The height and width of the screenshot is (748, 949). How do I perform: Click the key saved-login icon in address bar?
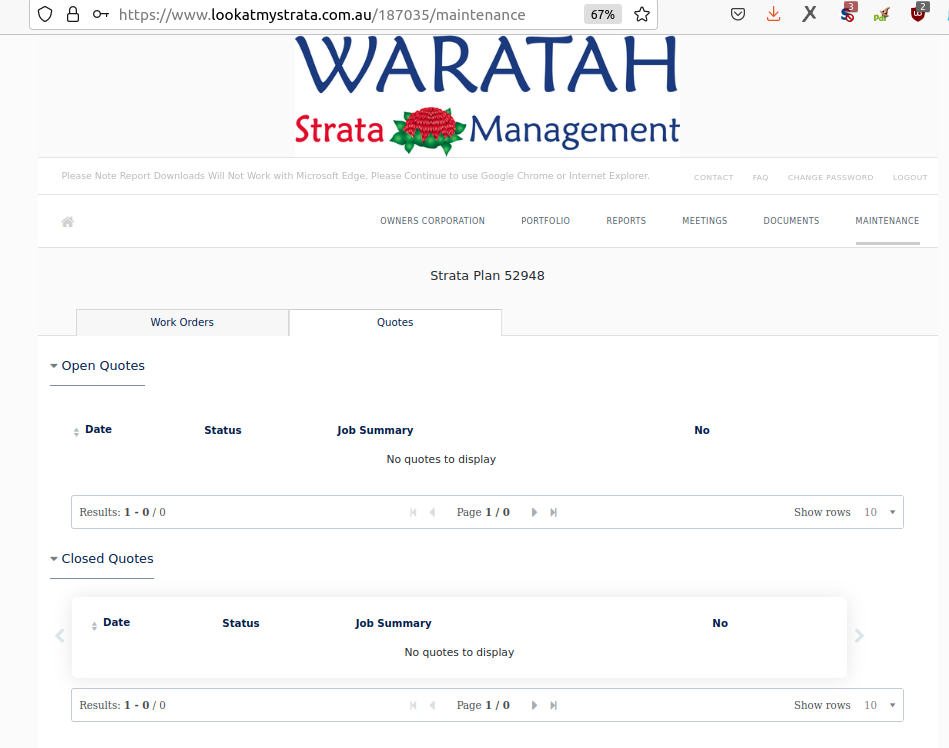tap(100, 15)
